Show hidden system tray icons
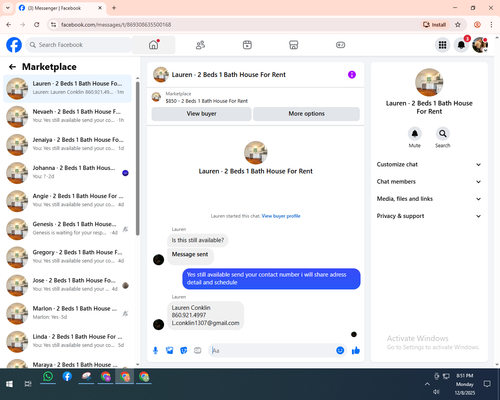The image size is (500, 400). pos(427,384)
